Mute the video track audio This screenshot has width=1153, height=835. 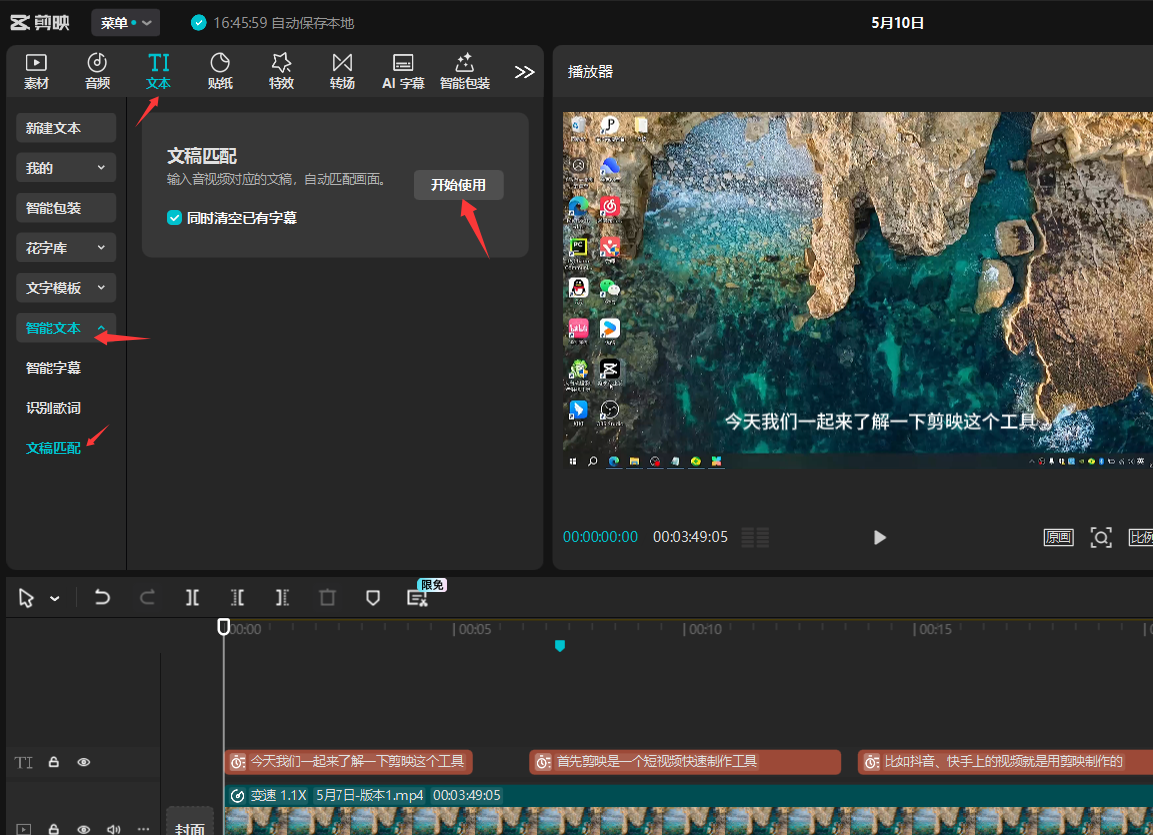click(113, 829)
